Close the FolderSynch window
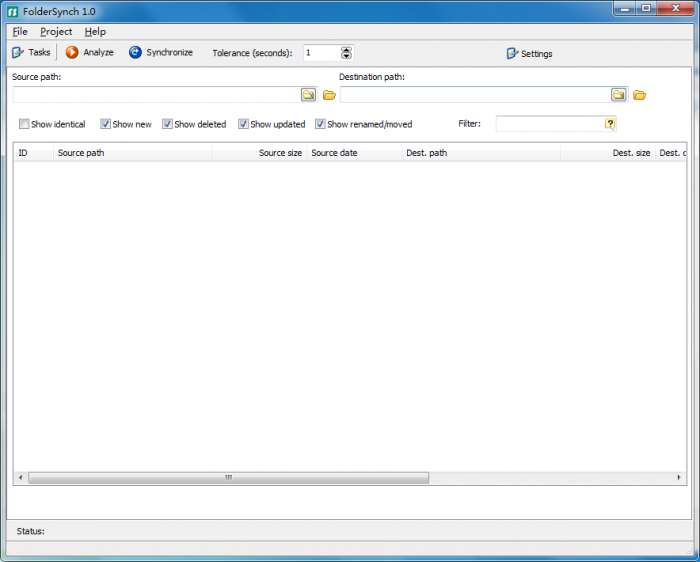 tap(675, 8)
